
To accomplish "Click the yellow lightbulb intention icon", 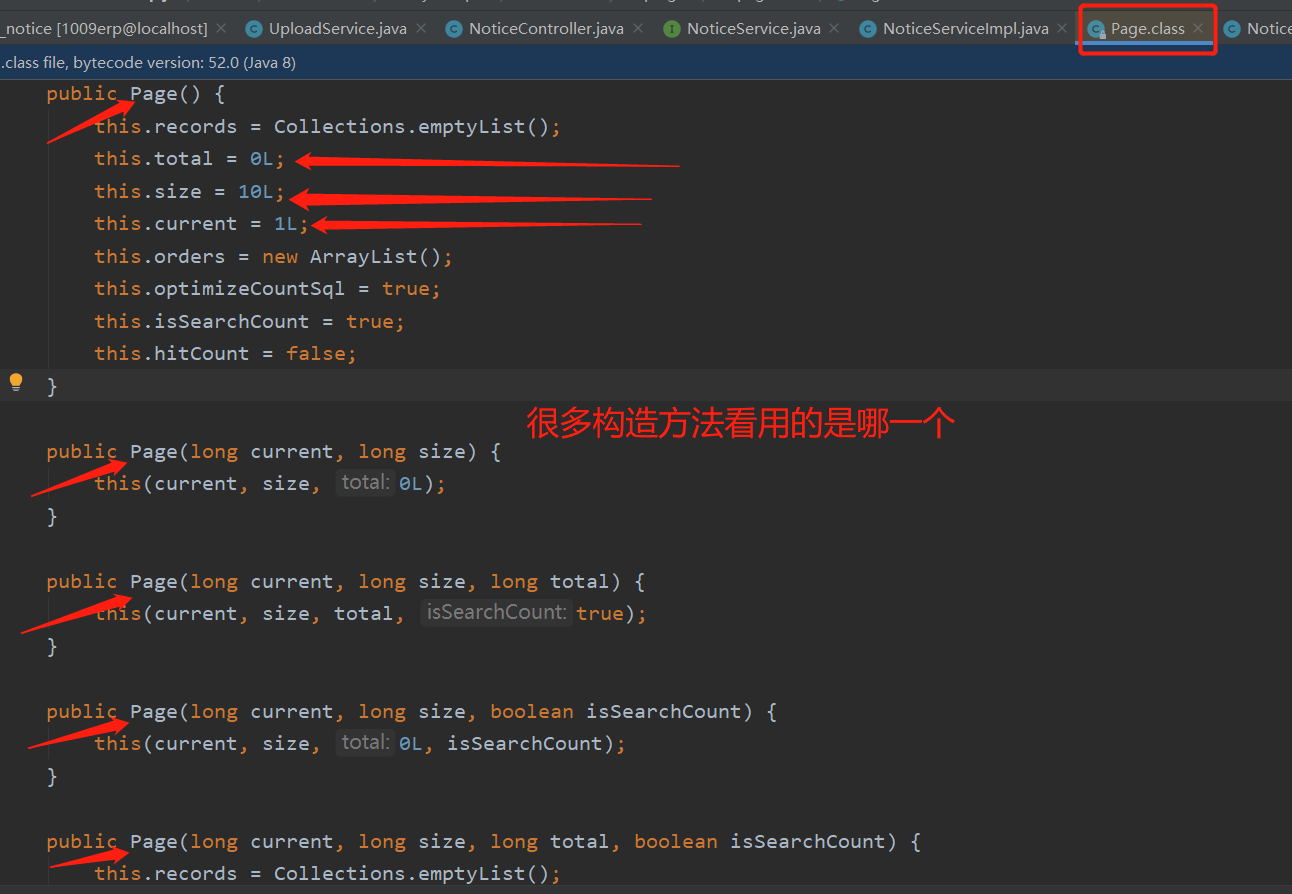I will click(x=16, y=382).
